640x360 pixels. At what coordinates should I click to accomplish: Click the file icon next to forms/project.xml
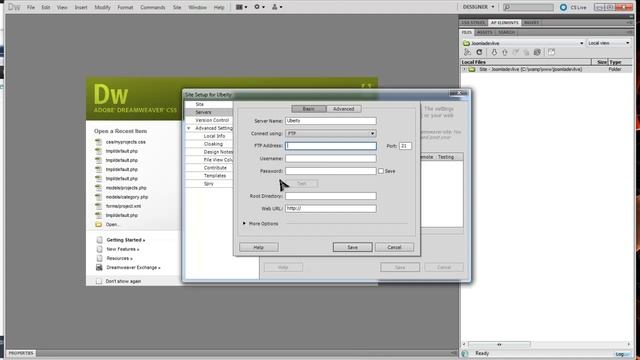[98, 206]
